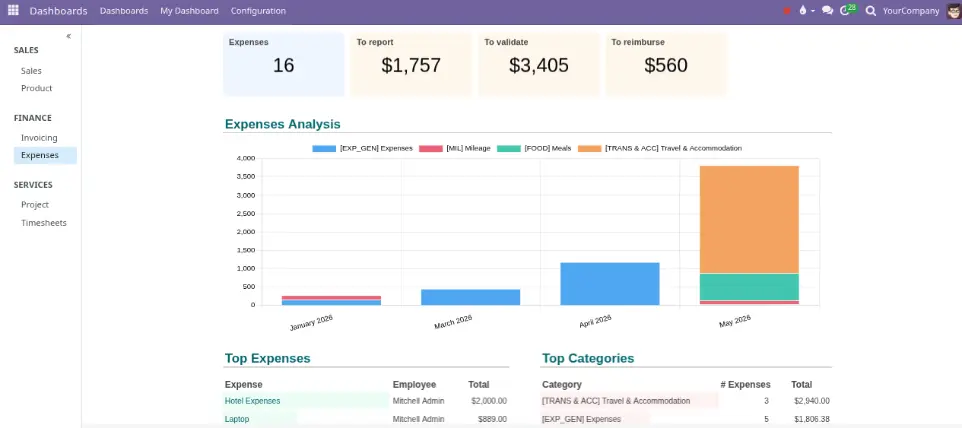The width and height of the screenshot is (962, 428).
Task: Toggle the green FOOD Meals legend swatch
Action: [509, 148]
